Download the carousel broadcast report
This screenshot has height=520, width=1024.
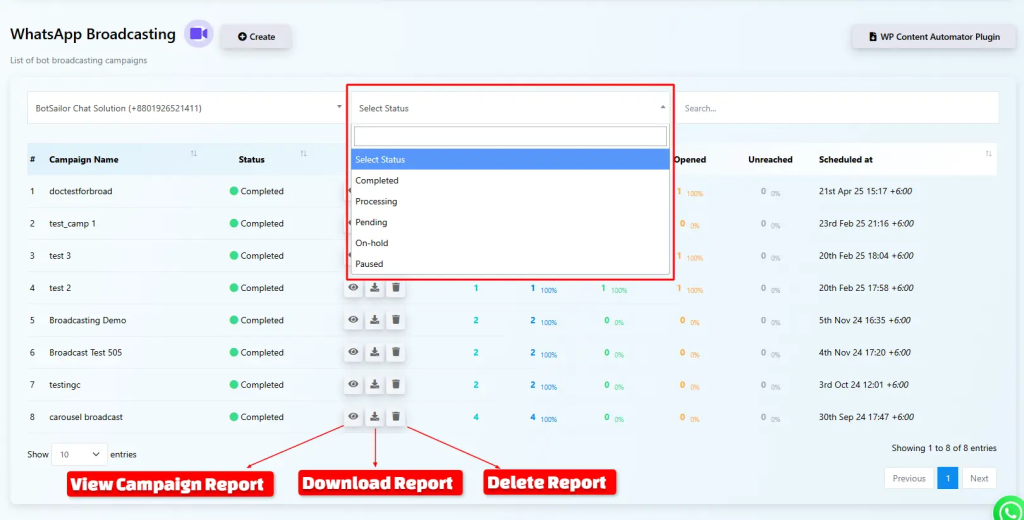[x=375, y=416]
